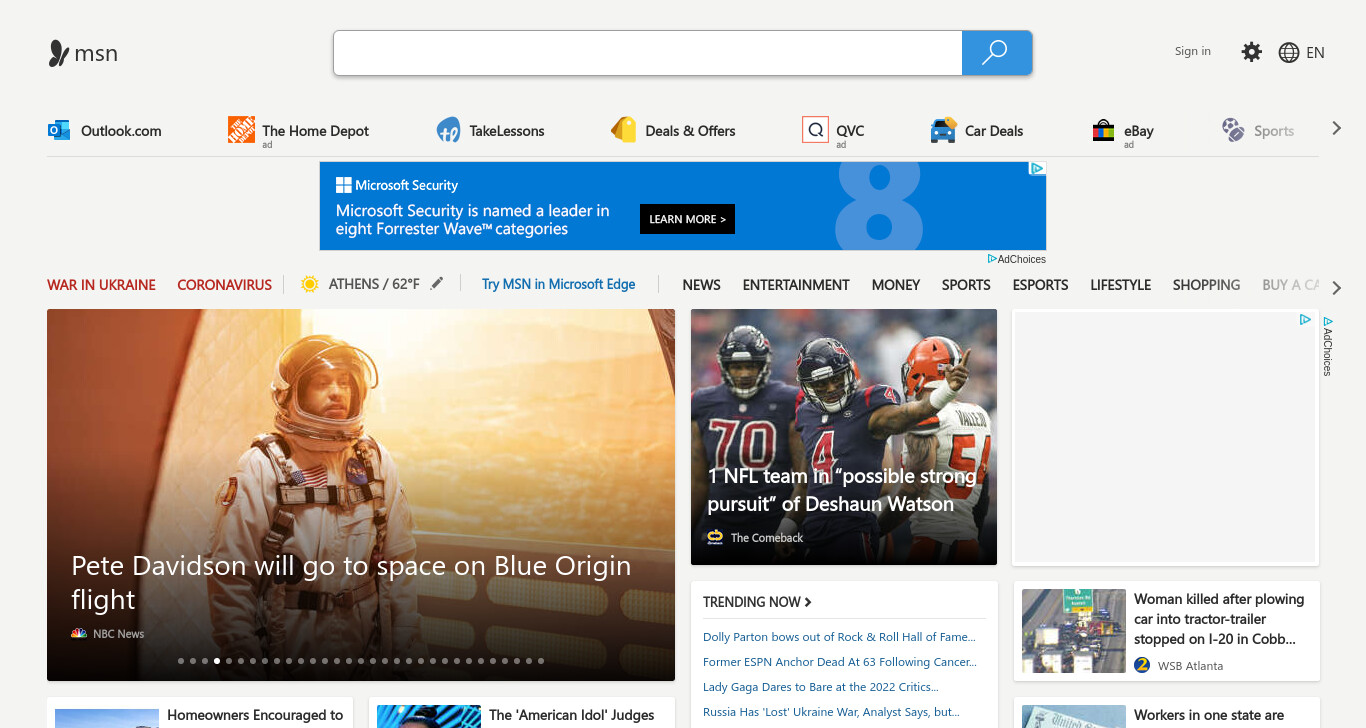Open ENTERTAINMENT category
Screen dimensions: 1366x728
pyautogui.click(x=796, y=285)
